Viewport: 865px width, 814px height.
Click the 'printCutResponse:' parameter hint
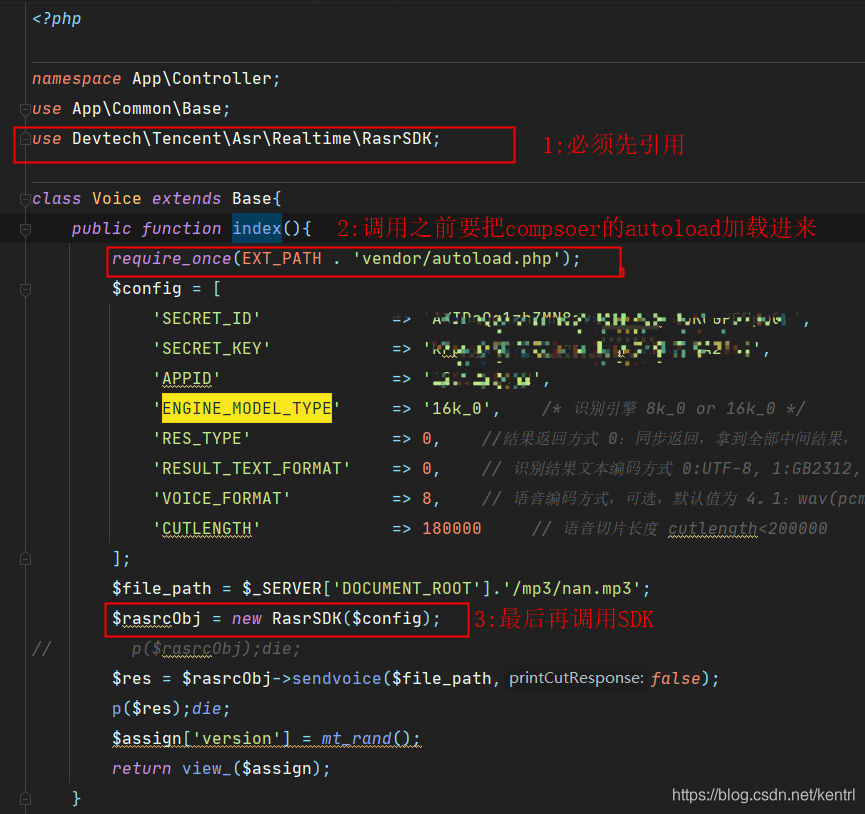pyautogui.click(x=576, y=678)
